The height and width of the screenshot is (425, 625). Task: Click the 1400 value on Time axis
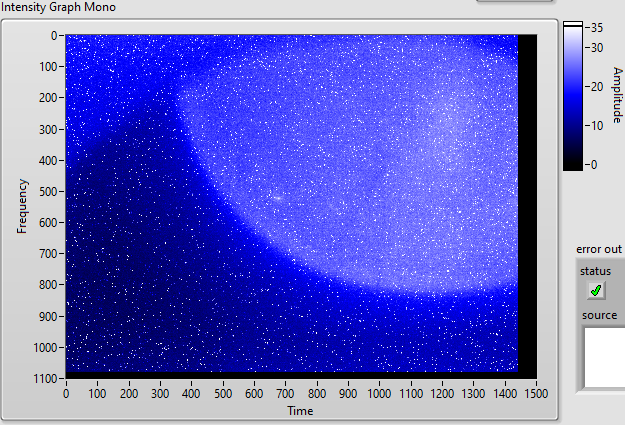[505, 394]
